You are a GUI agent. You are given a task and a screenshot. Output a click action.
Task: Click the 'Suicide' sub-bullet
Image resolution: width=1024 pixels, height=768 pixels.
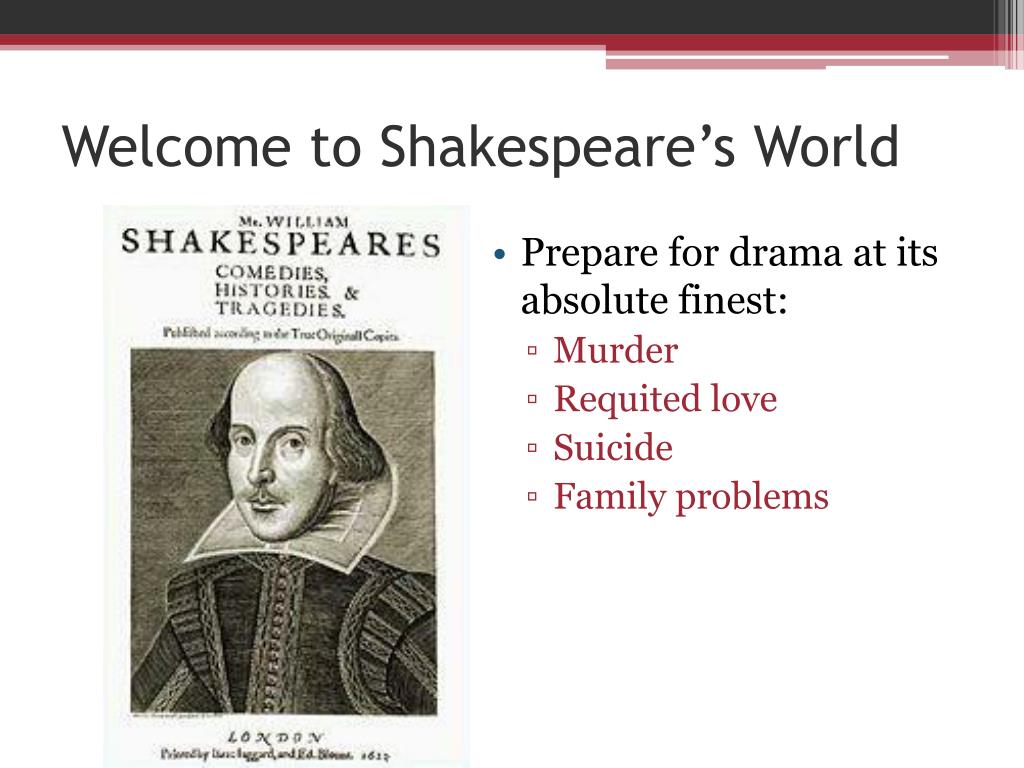click(613, 448)
